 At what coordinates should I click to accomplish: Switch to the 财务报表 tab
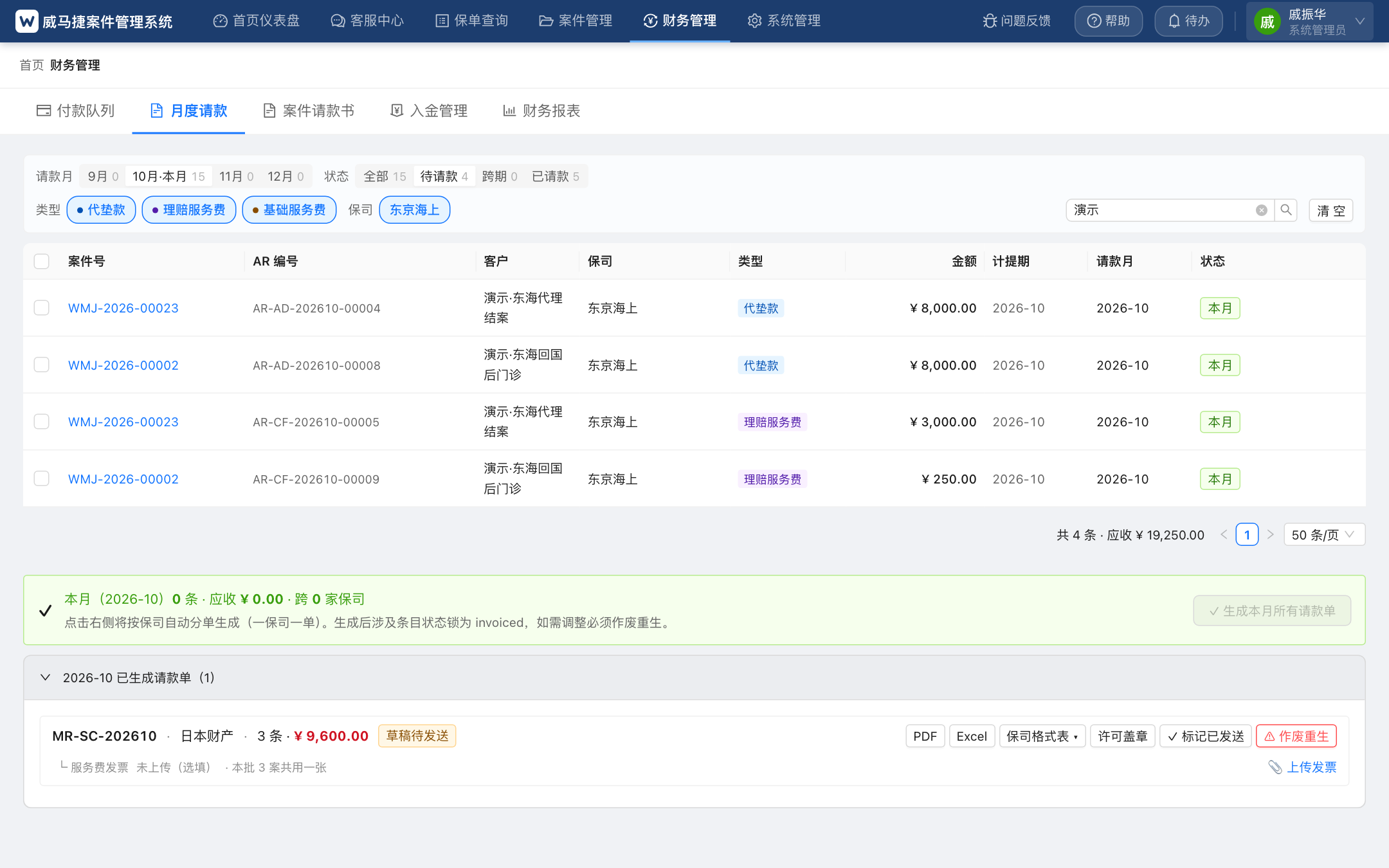[x=541, y=111]
